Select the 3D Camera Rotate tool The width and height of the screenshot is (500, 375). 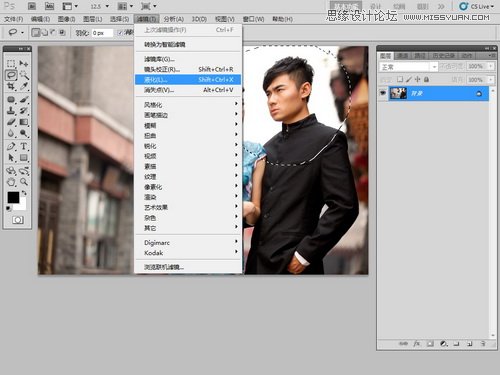point(24,171)
